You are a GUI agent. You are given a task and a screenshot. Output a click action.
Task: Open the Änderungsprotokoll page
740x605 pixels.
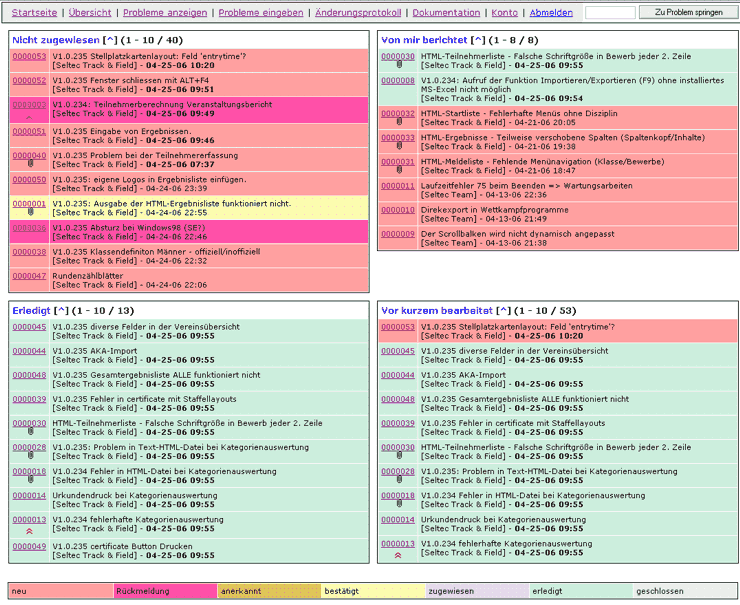[x=358, y=13]
